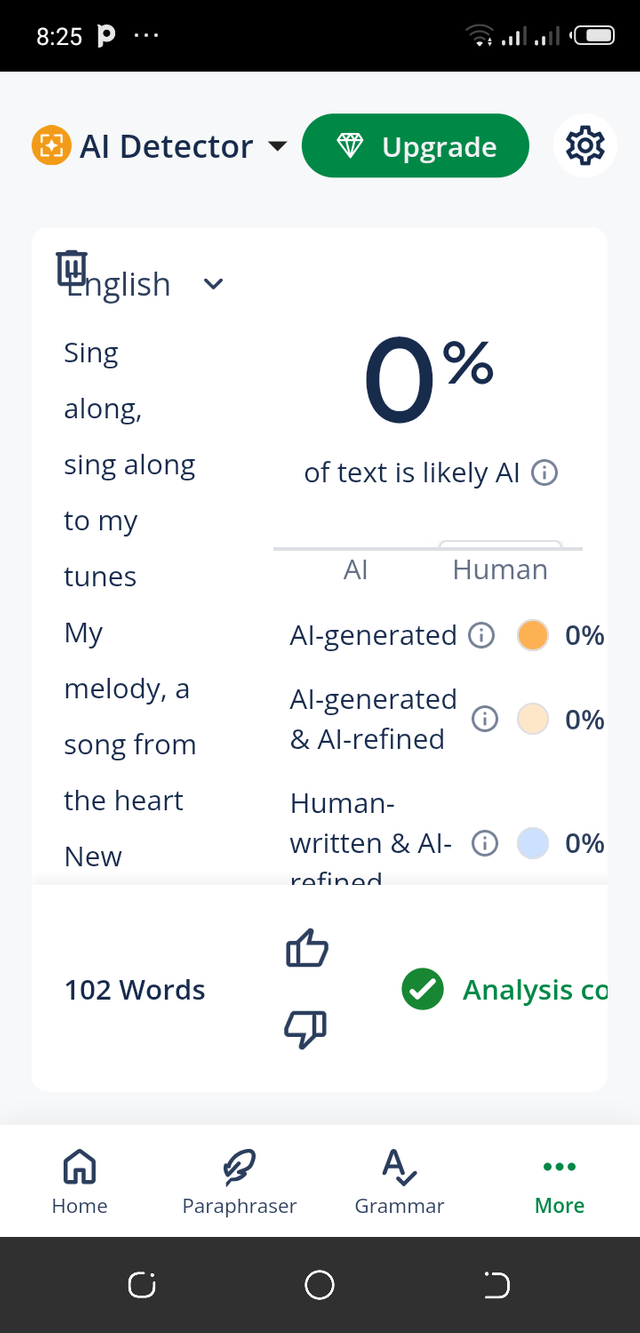Viewport: 640px width, 1333px height.
Task: Open the AI Detector tool dropdown
Action: (x=277, y=147)
